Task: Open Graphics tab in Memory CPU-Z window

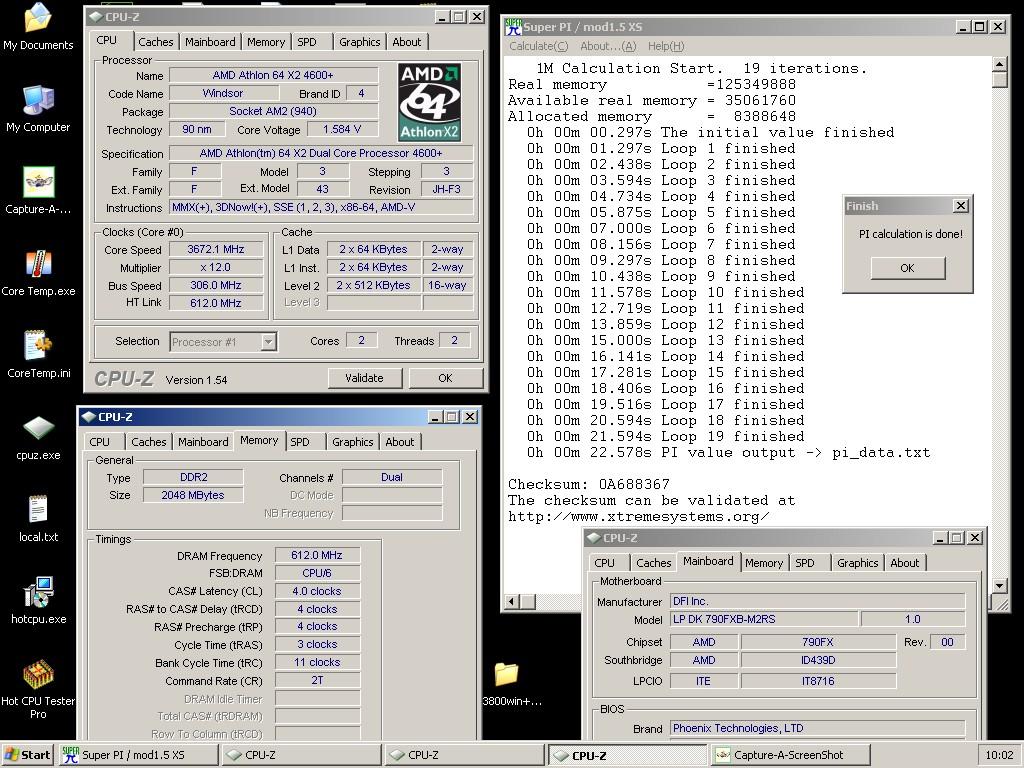Action: pyautogui.click(x=353, y=442)
